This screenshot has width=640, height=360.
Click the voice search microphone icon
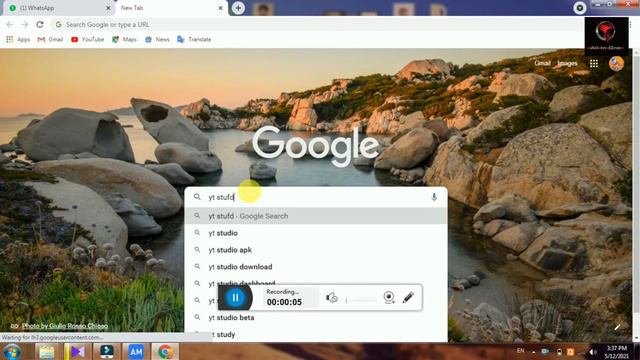(x=434, y=197)
